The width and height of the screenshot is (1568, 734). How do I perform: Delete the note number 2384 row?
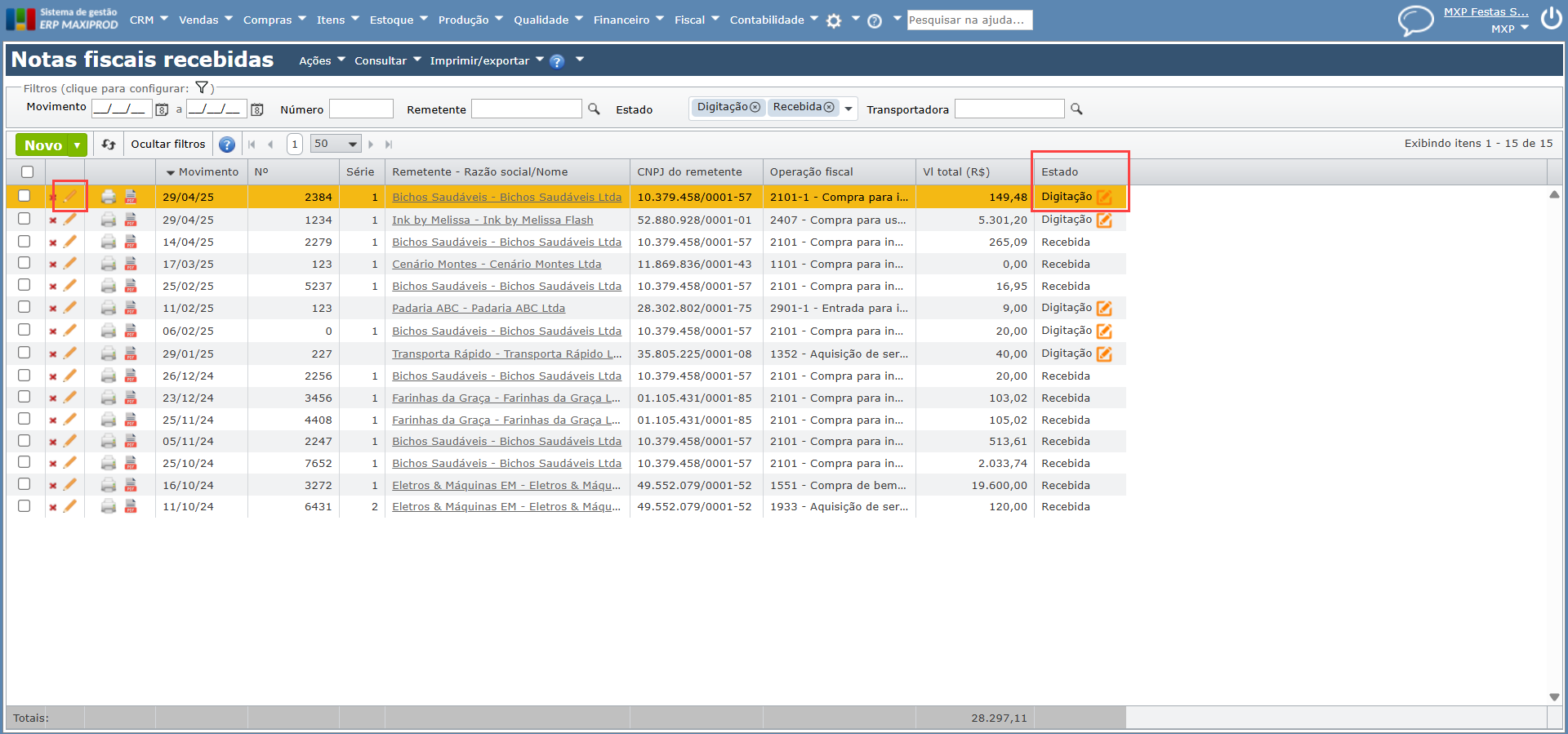[x=53, y=198]
